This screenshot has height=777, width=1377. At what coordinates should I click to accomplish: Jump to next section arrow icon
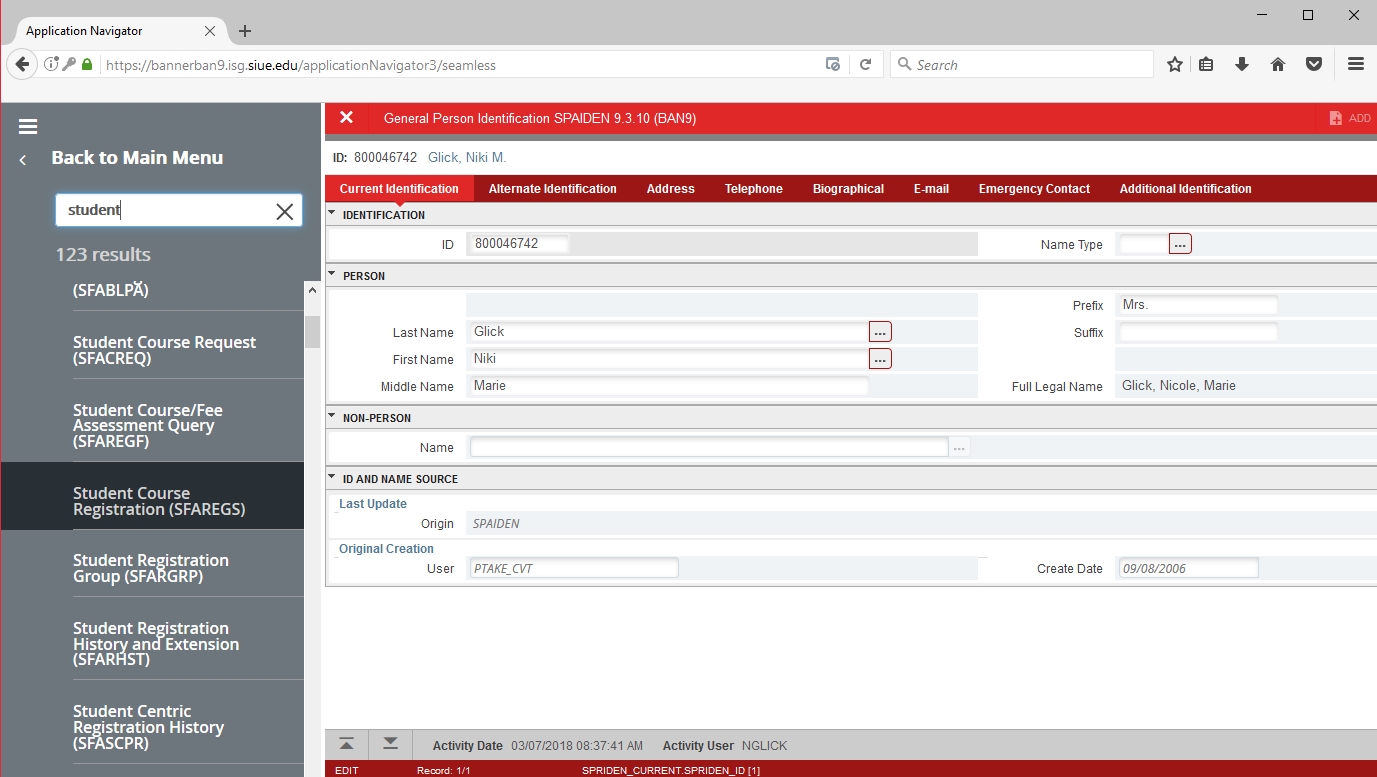point(390,744)
